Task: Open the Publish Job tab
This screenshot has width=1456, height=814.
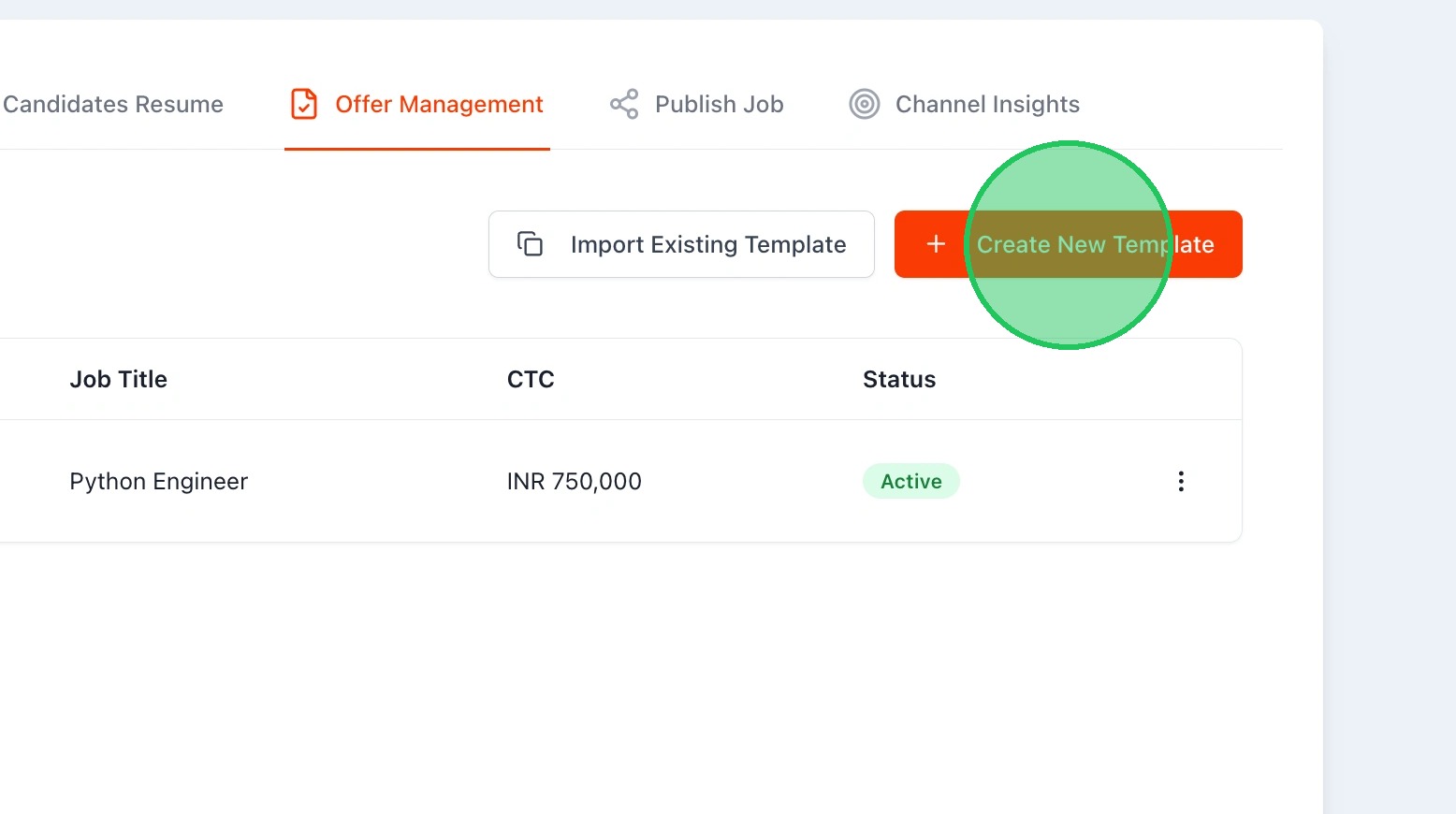Action: point(719,104)
